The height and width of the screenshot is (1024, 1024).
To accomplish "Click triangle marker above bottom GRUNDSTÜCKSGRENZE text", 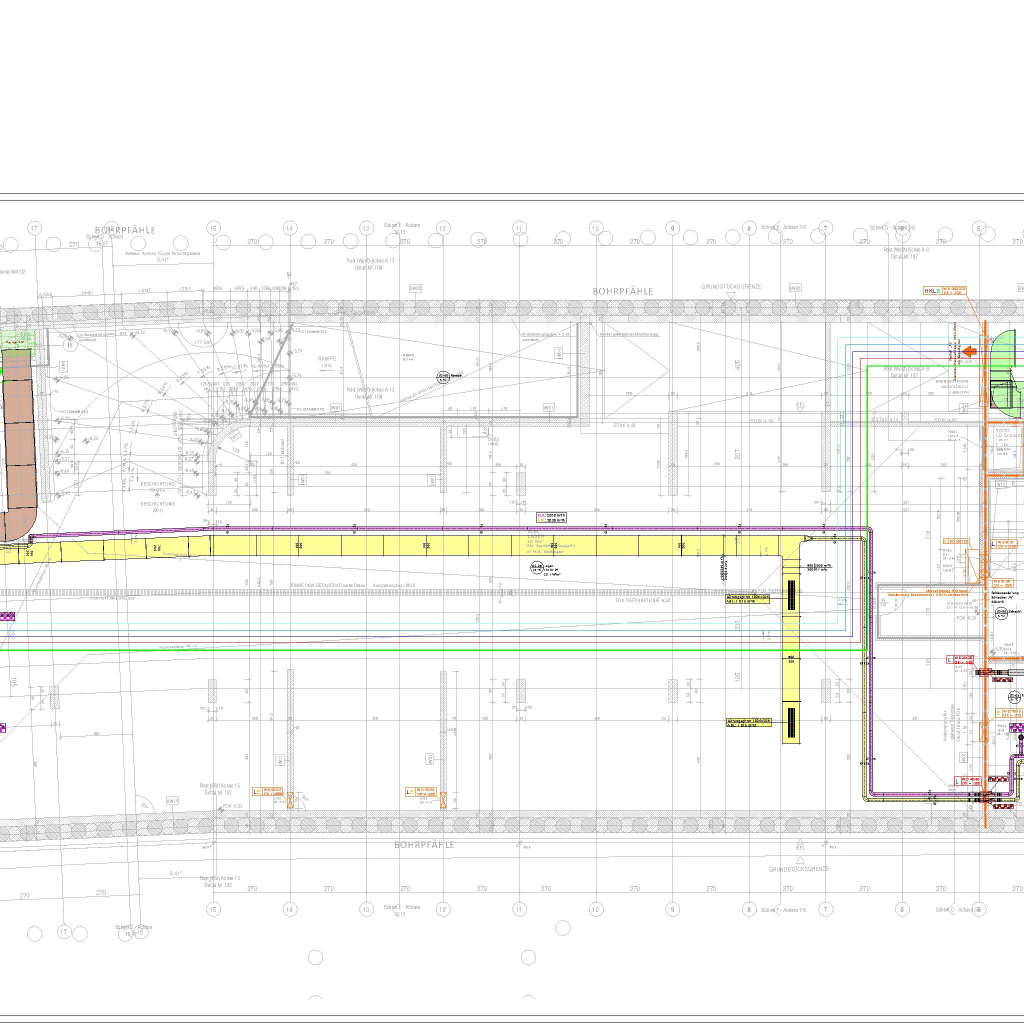I will coord(799,858).
